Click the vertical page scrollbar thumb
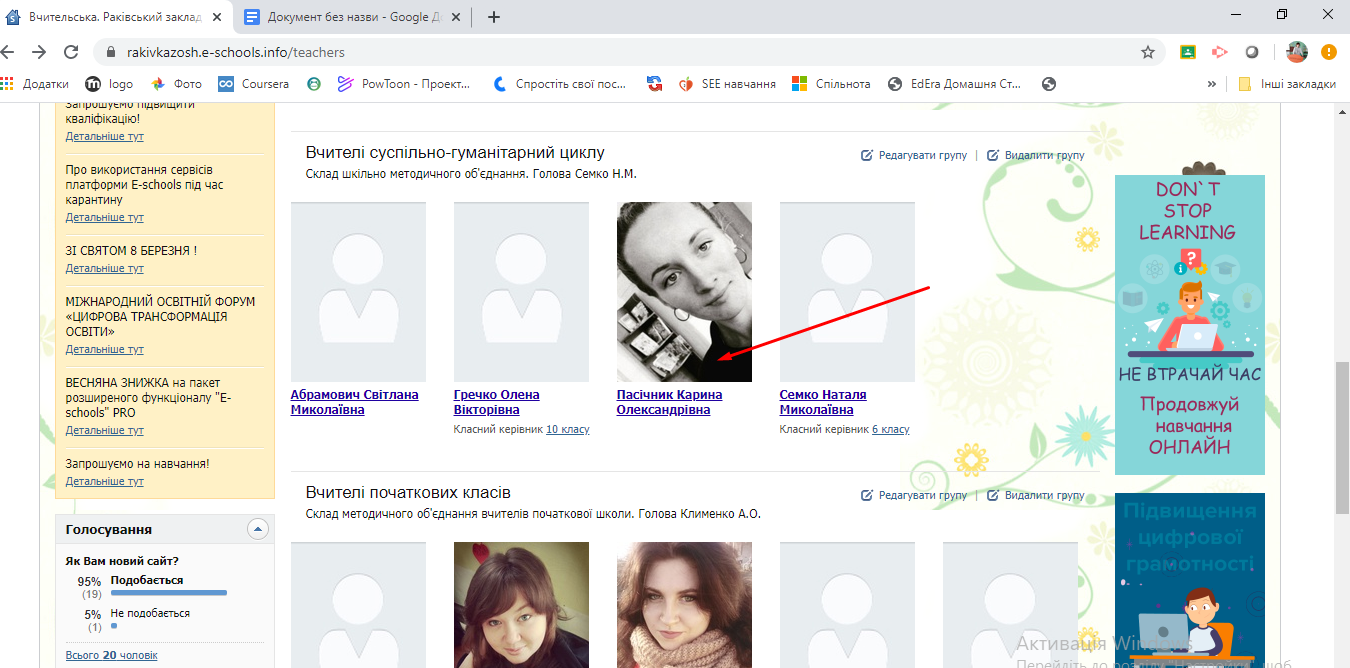The width and height of the screenshot is (1350, 668). [1342, 437]
